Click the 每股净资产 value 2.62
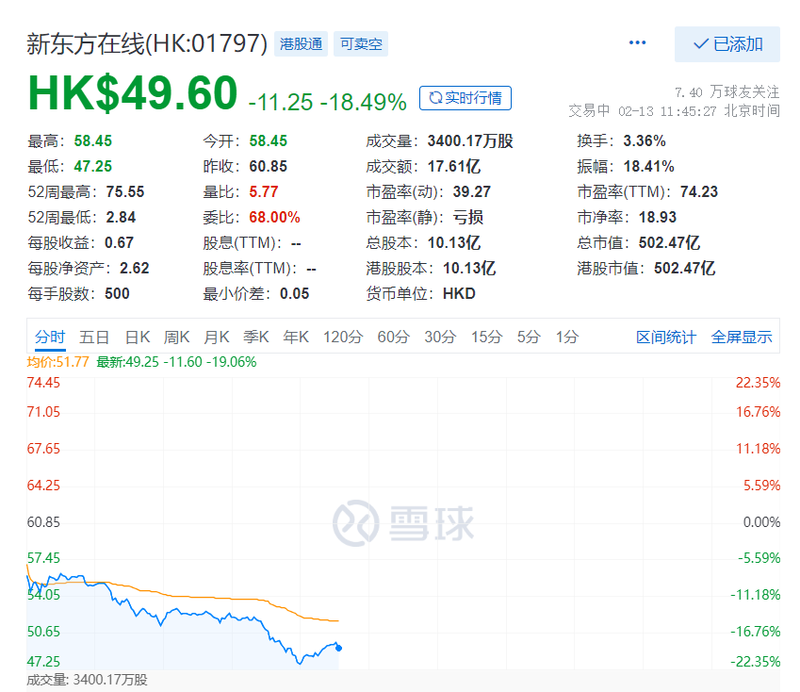 point(134,268)
